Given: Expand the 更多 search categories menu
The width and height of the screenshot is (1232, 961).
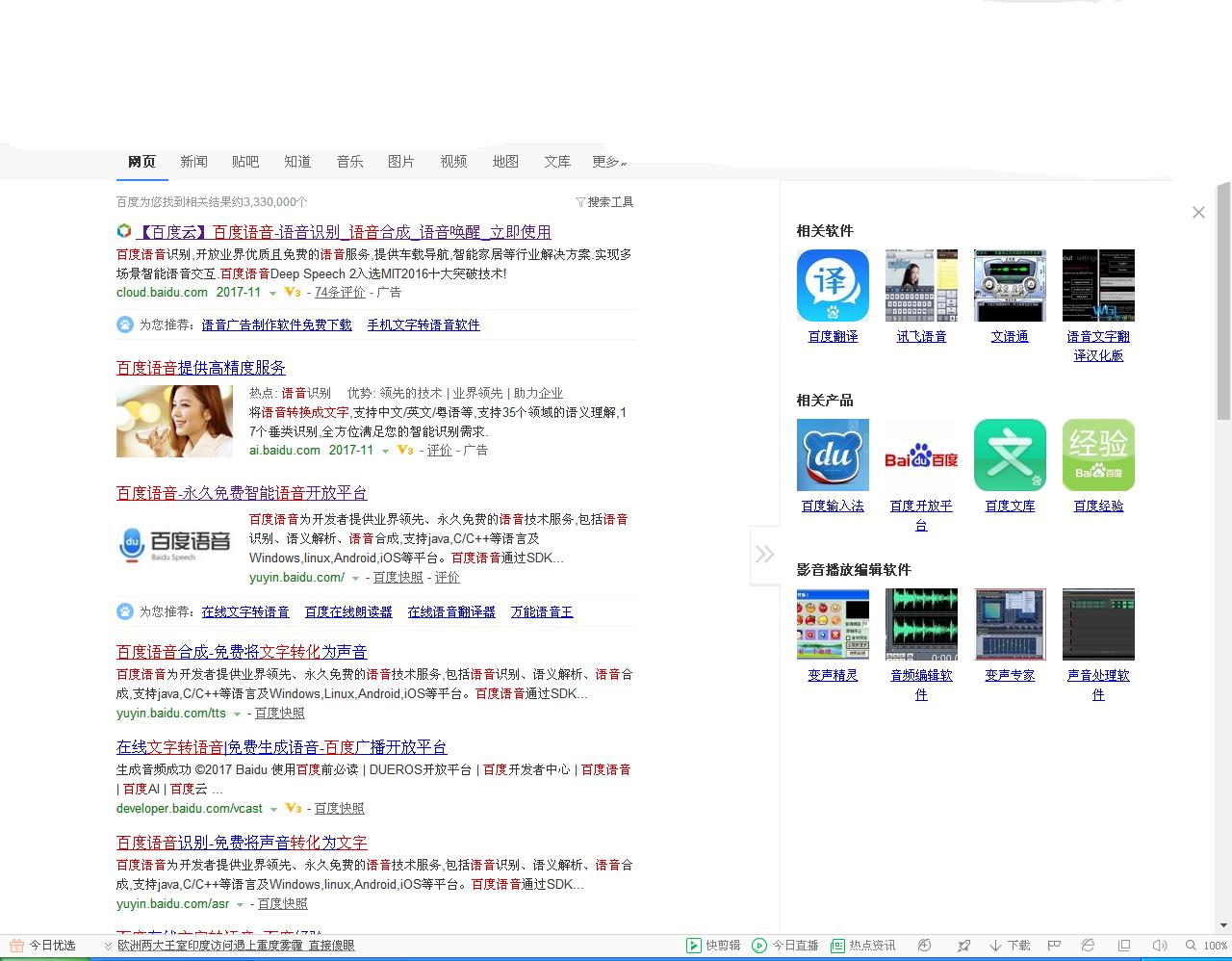Looking at the screenshot, I should pos(608,162).
